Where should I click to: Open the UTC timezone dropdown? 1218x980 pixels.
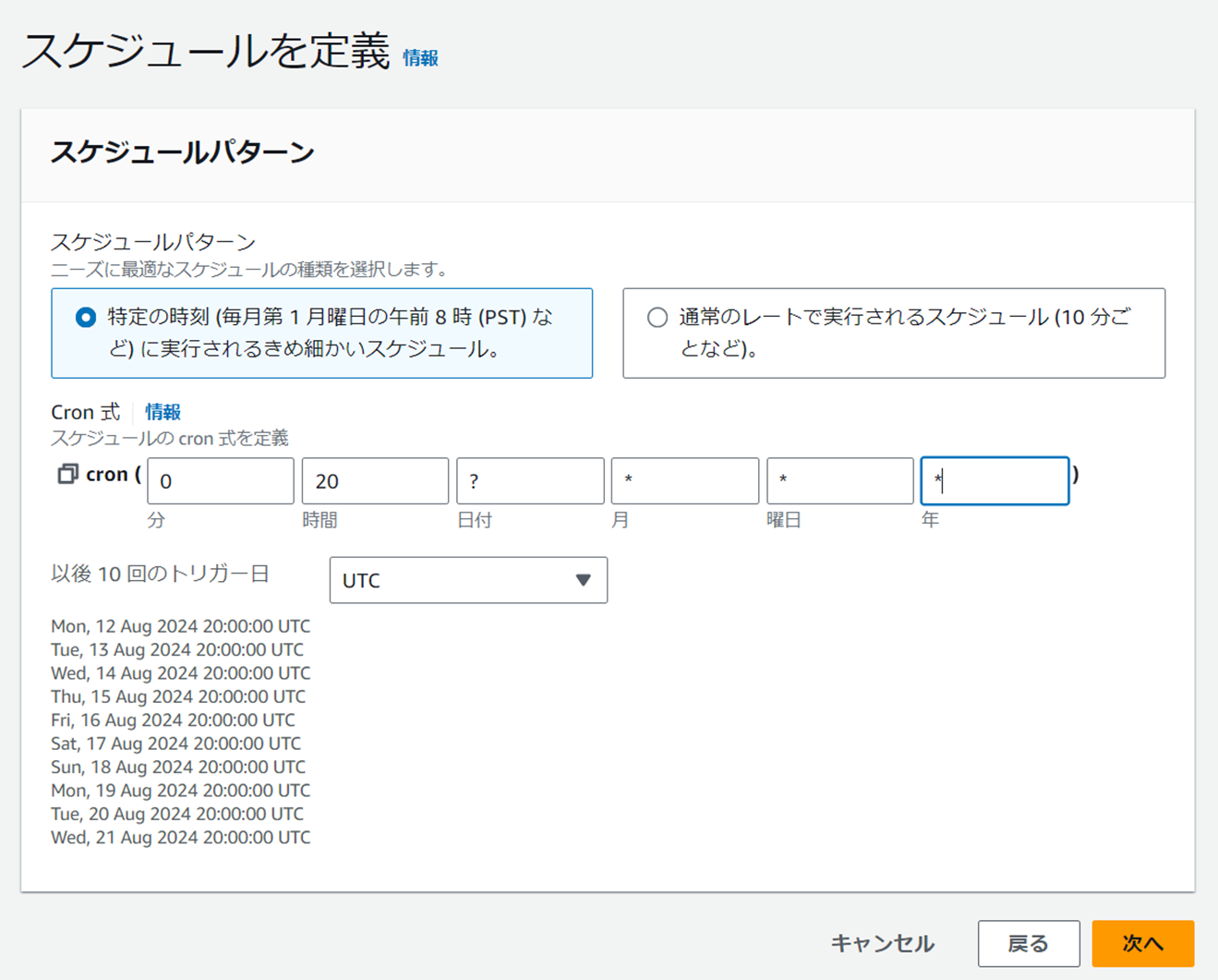pos(468,580)
